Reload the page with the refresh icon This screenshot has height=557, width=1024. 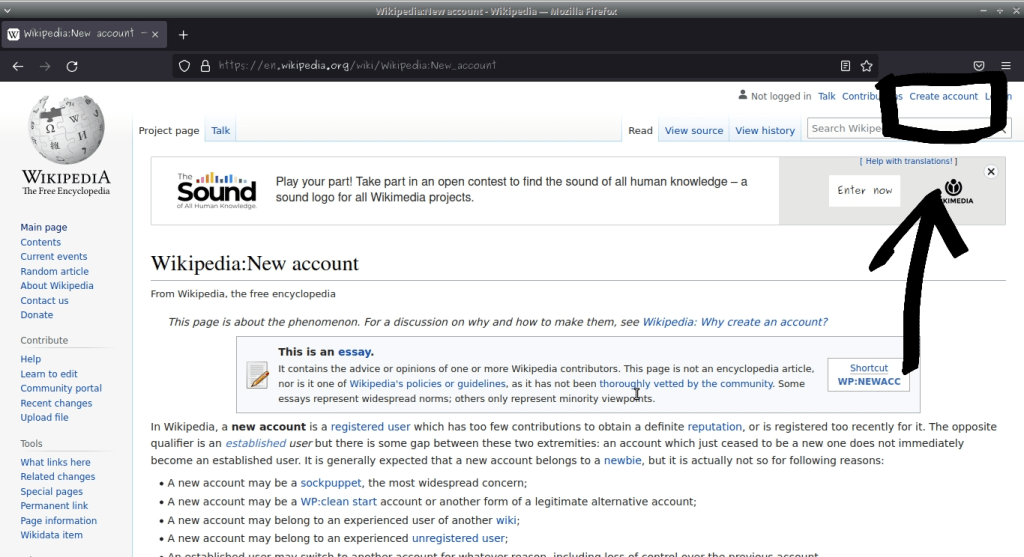(72, 66)
